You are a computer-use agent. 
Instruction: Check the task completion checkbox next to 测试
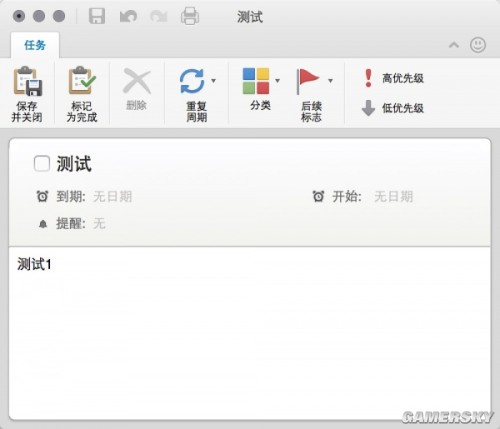click(42, 164)
